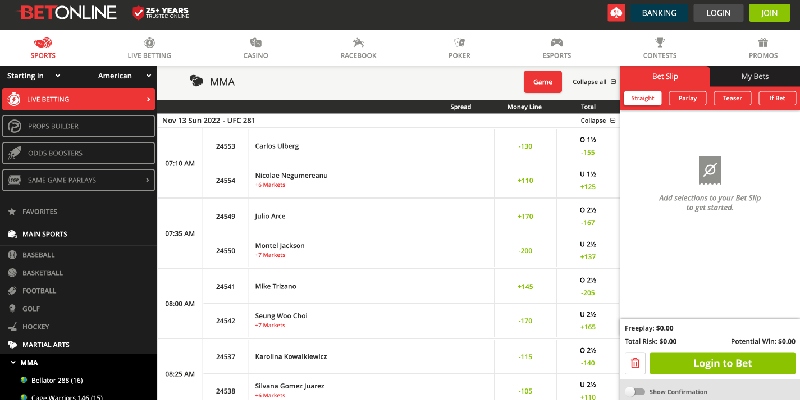Screen dimensions: 800x400
Task: Click the Money Line column header
Action: pos(524,107)
